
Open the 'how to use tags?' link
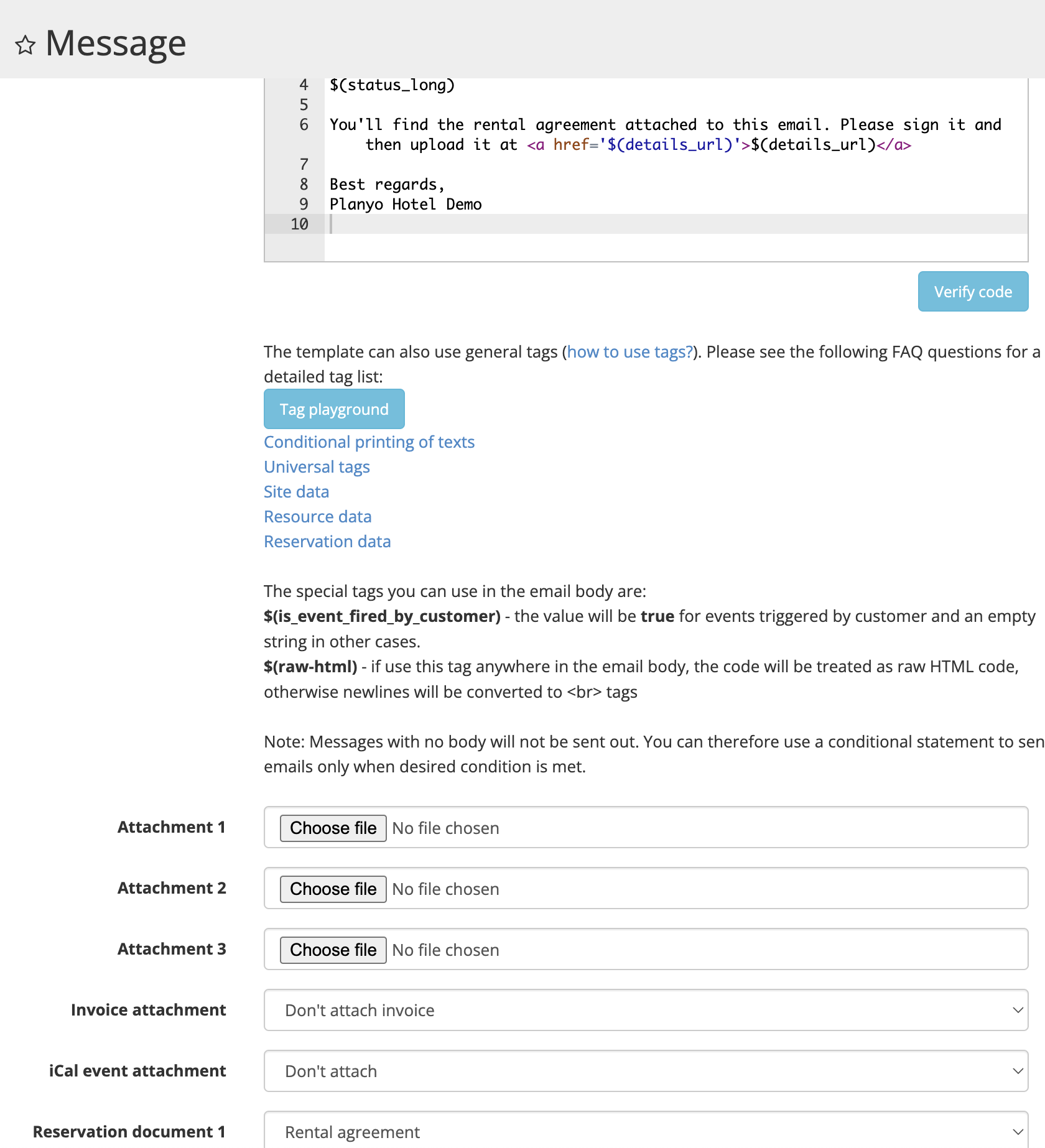coord(629,352)
